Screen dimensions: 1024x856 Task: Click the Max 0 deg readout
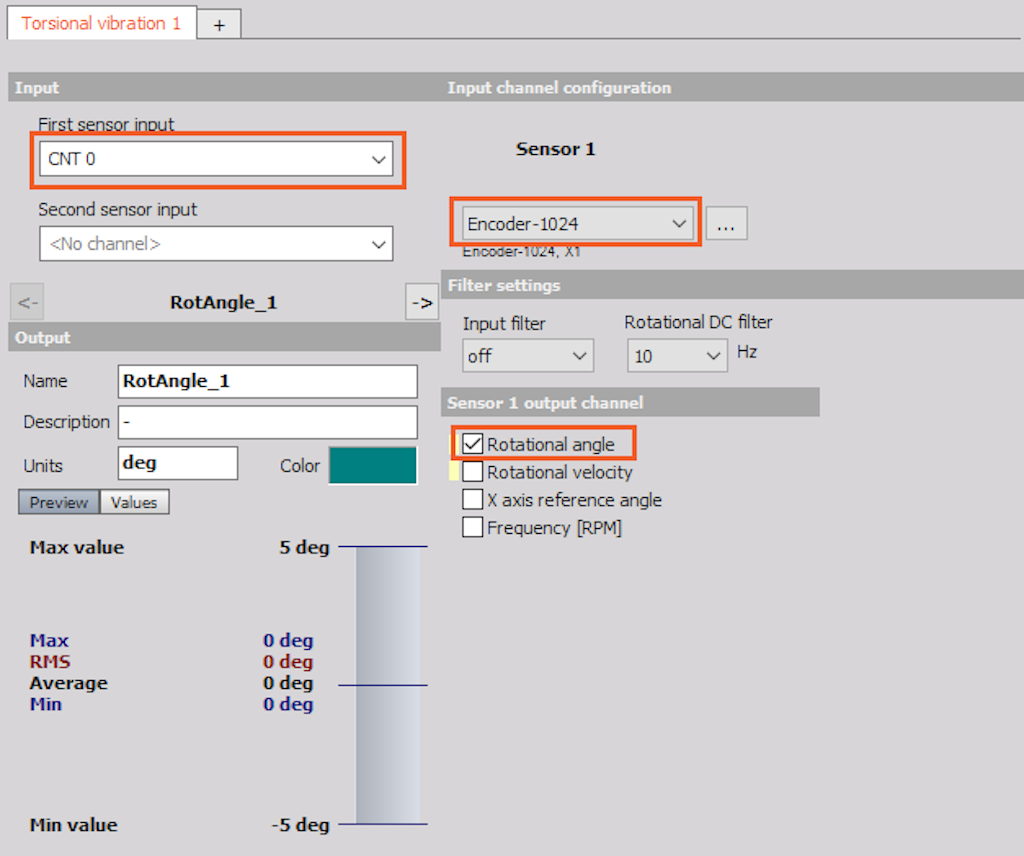point(171,641)
